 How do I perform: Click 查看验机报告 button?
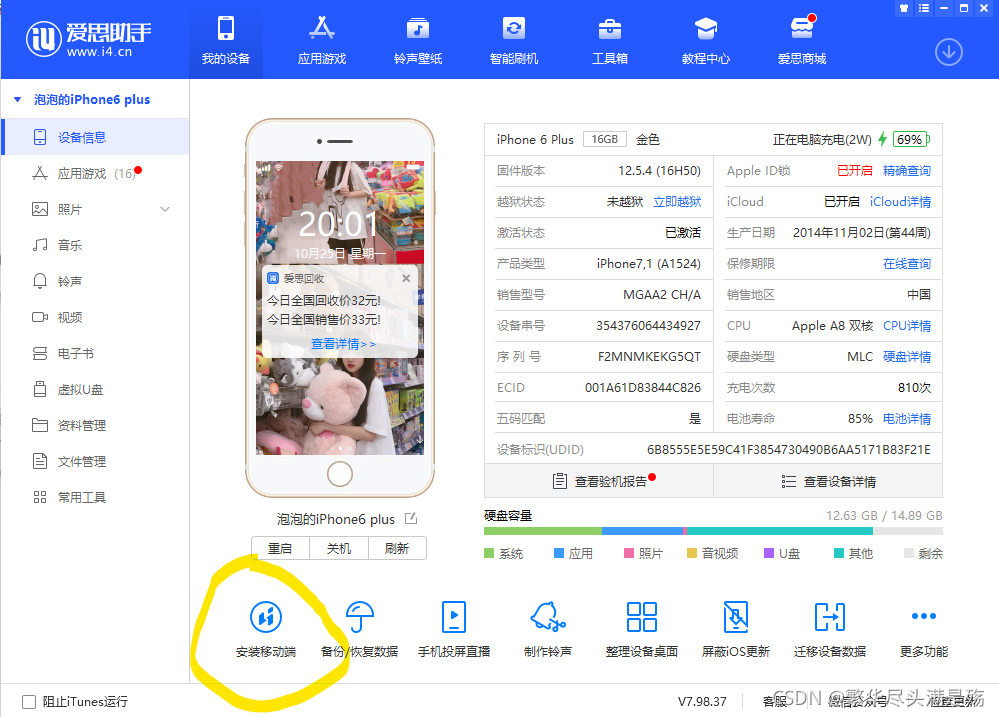599,481
